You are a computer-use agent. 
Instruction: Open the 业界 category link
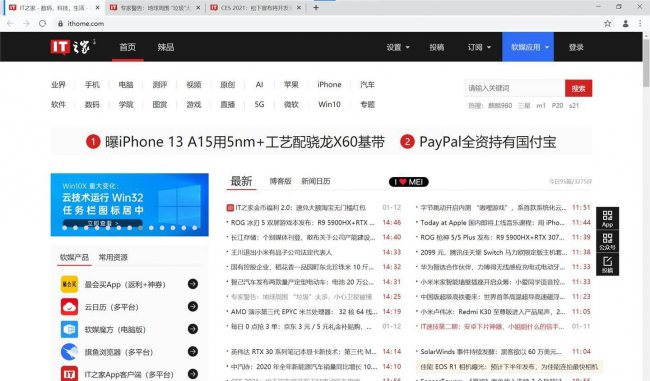(x=58, y=85)
